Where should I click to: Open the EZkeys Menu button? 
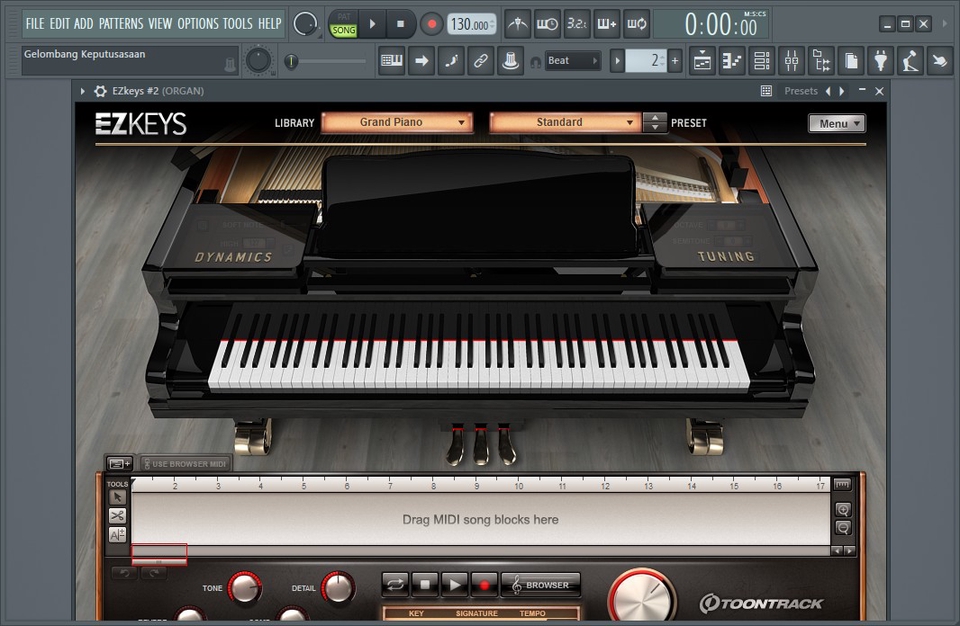coord(838,122)
